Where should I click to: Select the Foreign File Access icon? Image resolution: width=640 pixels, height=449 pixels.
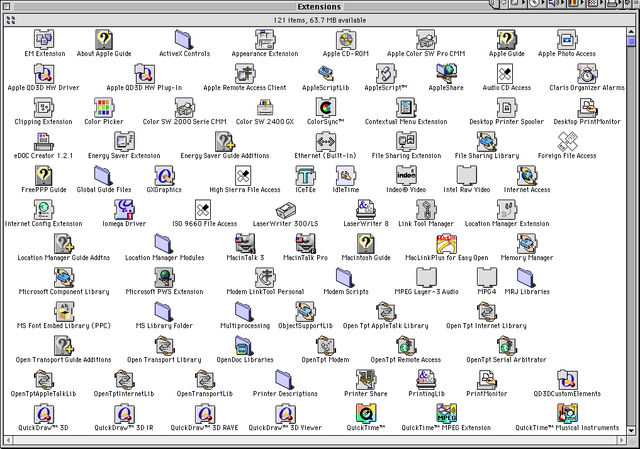pos(567,141)
